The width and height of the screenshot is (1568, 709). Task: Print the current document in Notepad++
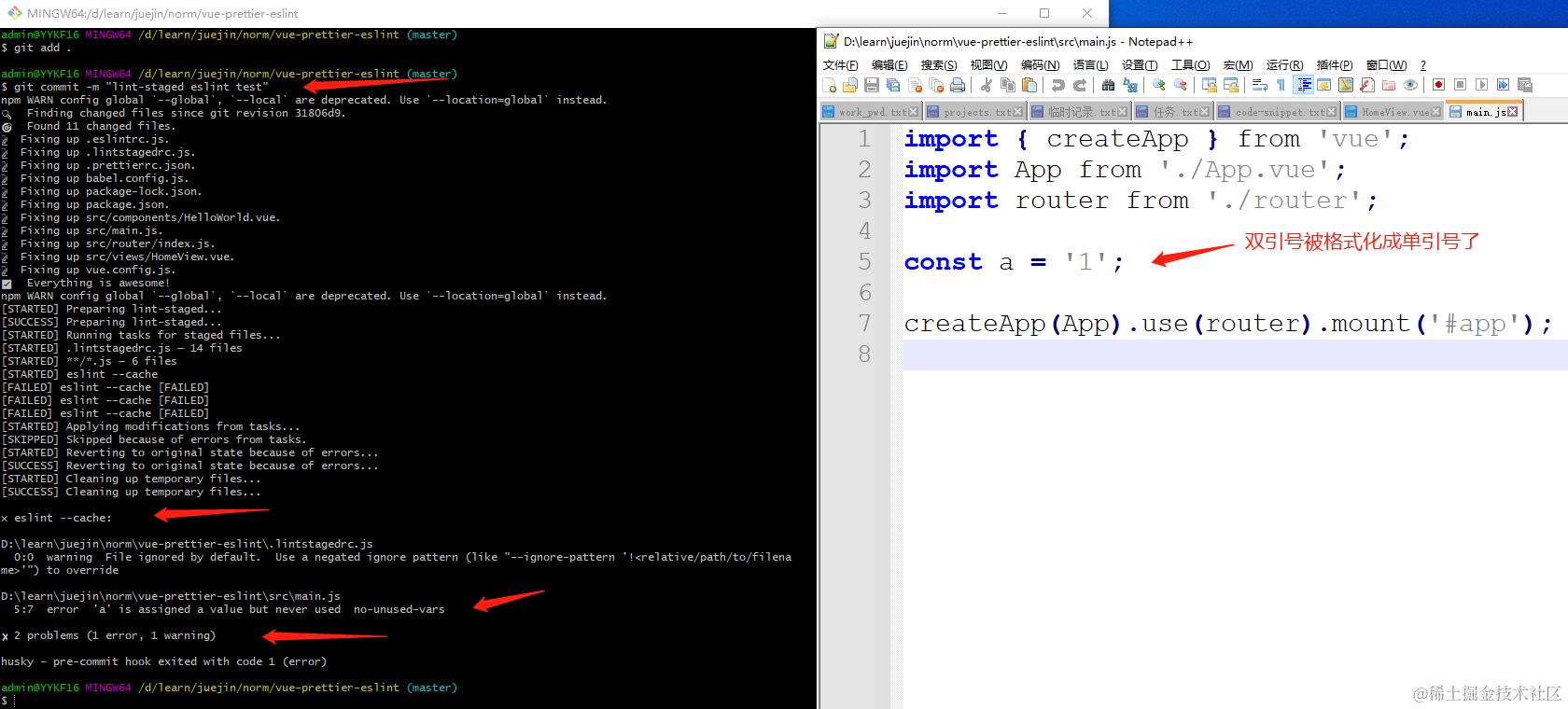958,85
